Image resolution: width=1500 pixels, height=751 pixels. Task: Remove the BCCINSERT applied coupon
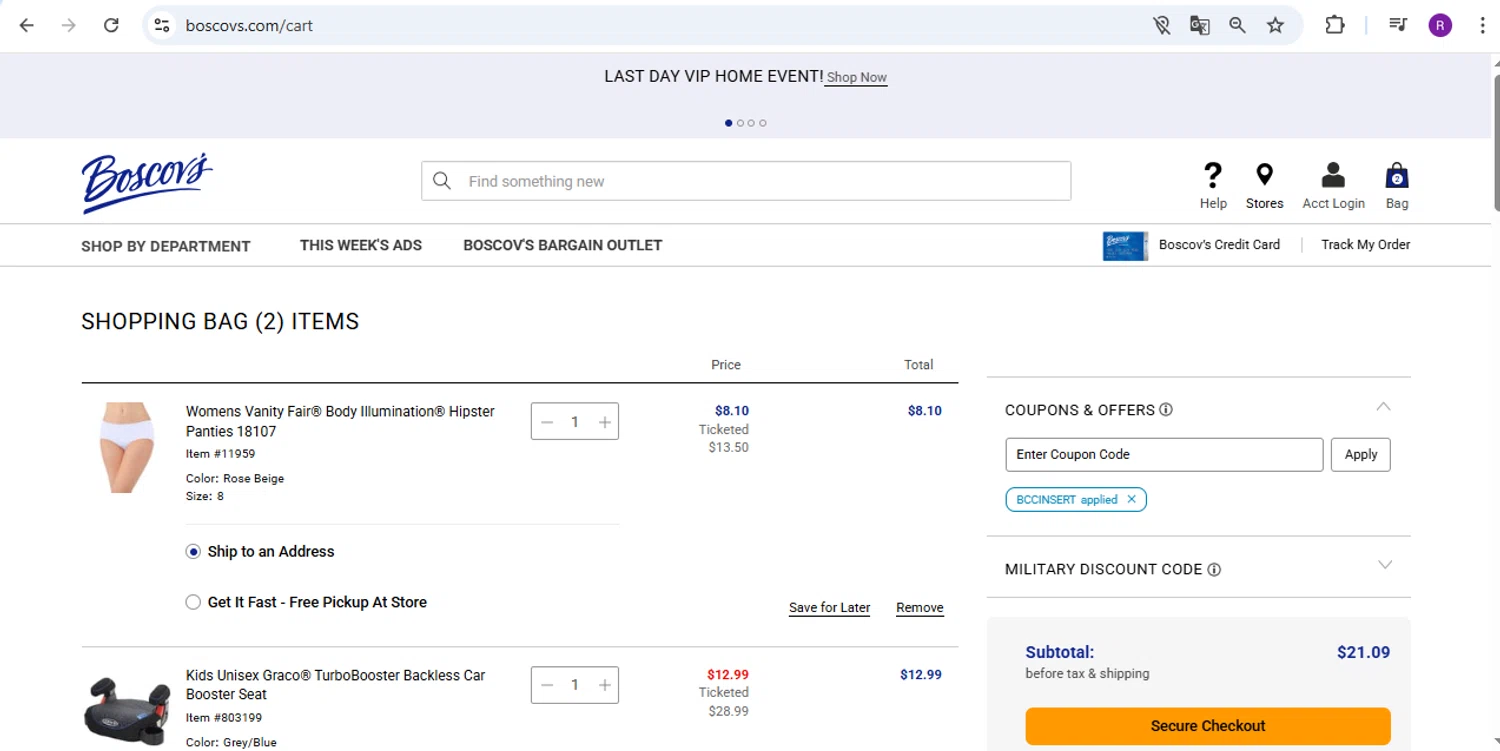click(1132, 500)
